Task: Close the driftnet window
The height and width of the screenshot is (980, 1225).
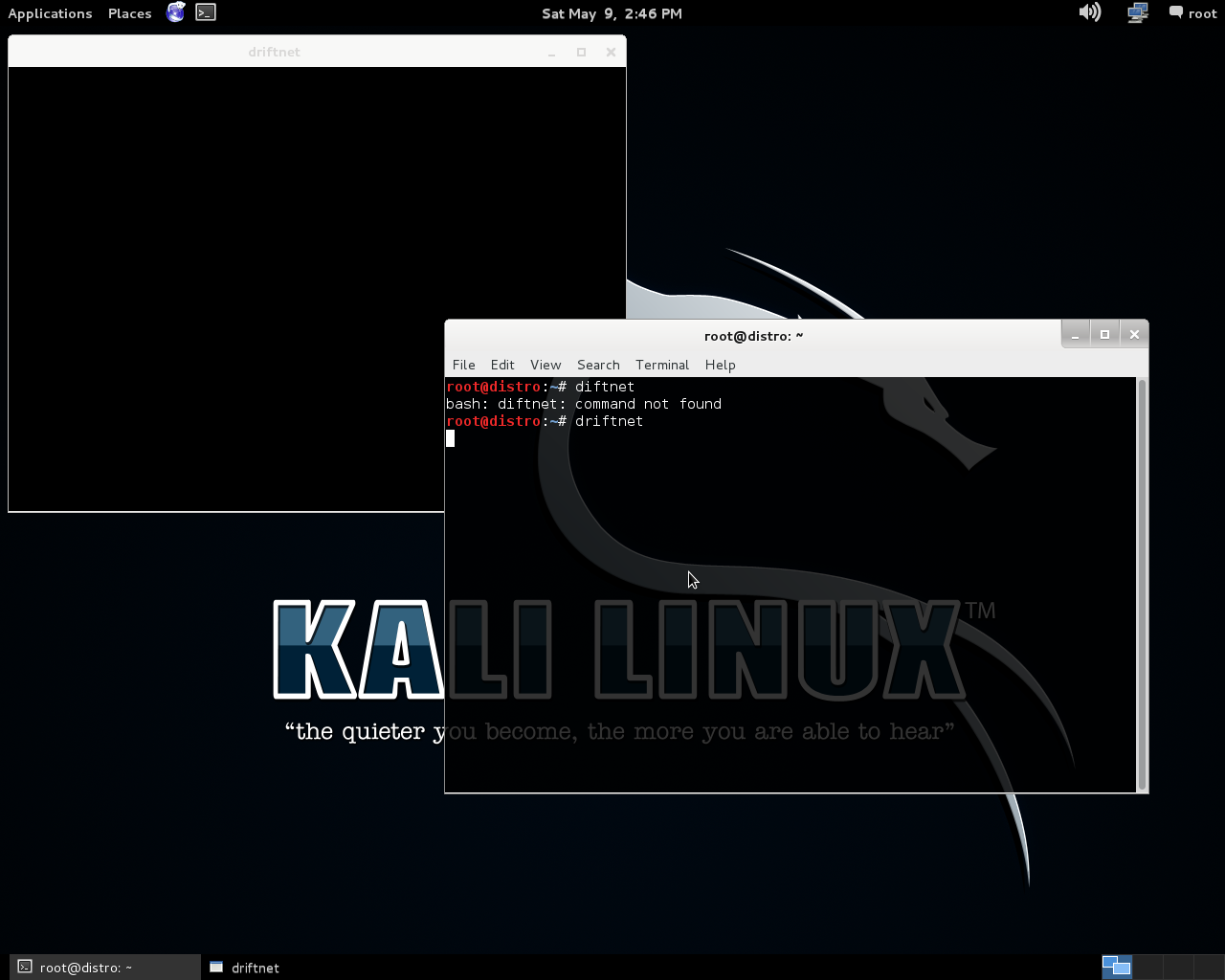Action: pyautogui.click(x=611, y=53)
